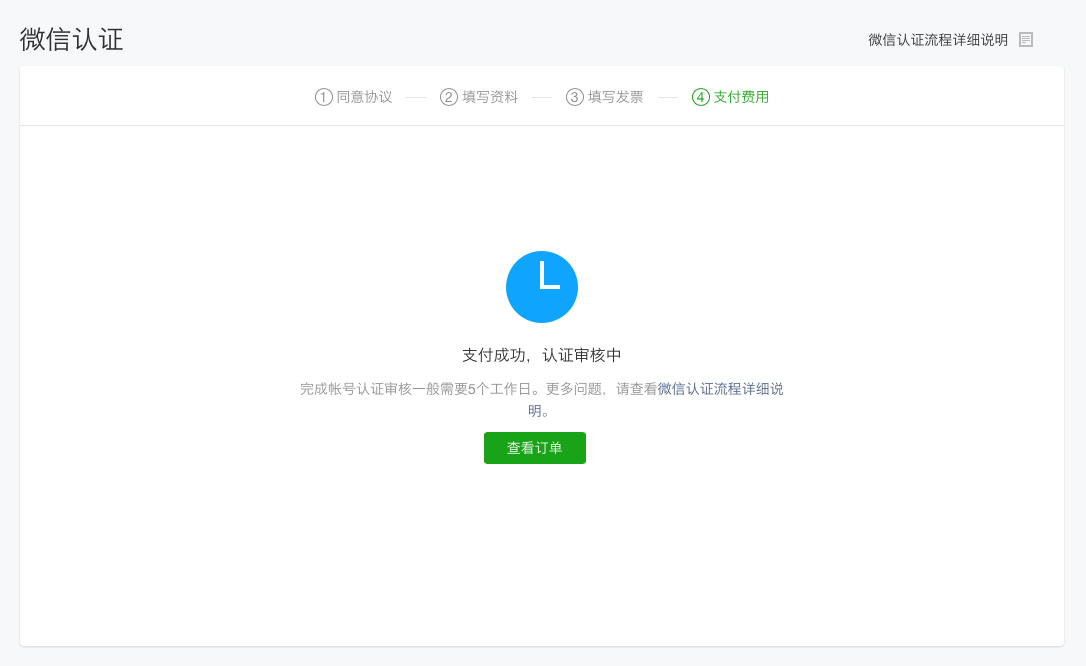Select the circled number 3 step icon
The height and width of the screenshot is (666, 1086).
pos(573,97)
